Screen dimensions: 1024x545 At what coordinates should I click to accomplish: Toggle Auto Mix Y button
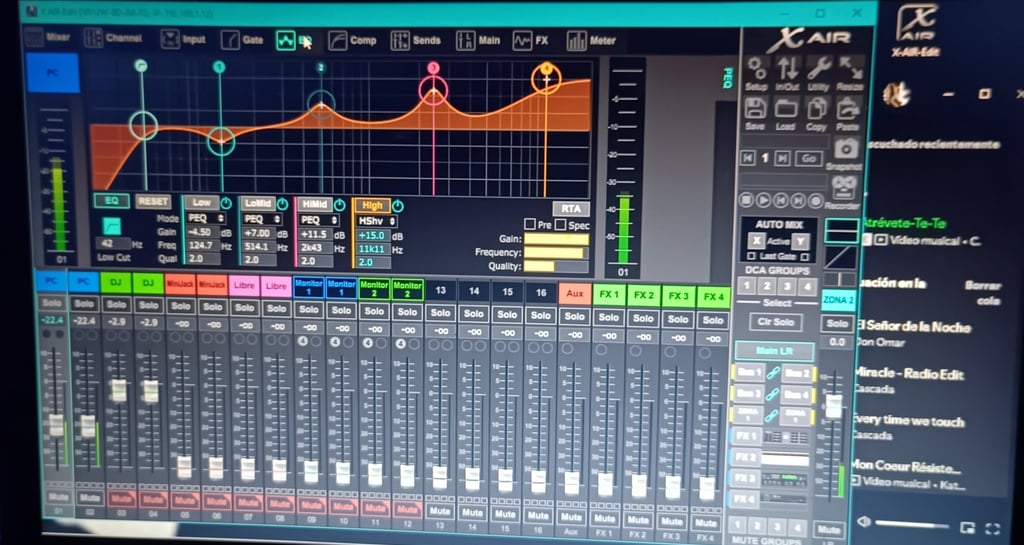(801, 242)
